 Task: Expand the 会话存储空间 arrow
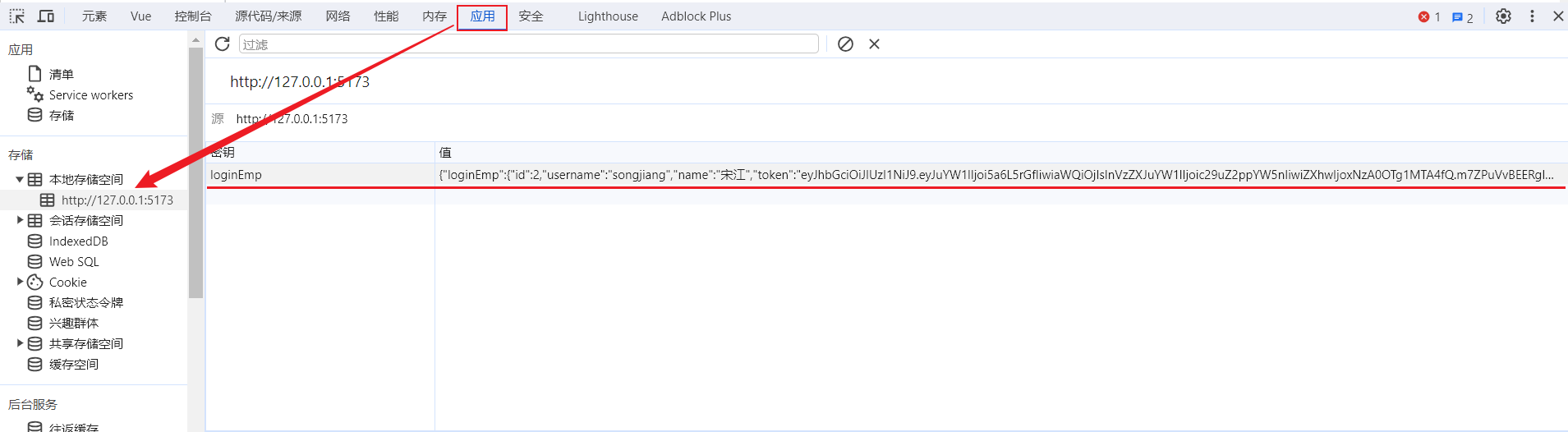pos(20,220)
